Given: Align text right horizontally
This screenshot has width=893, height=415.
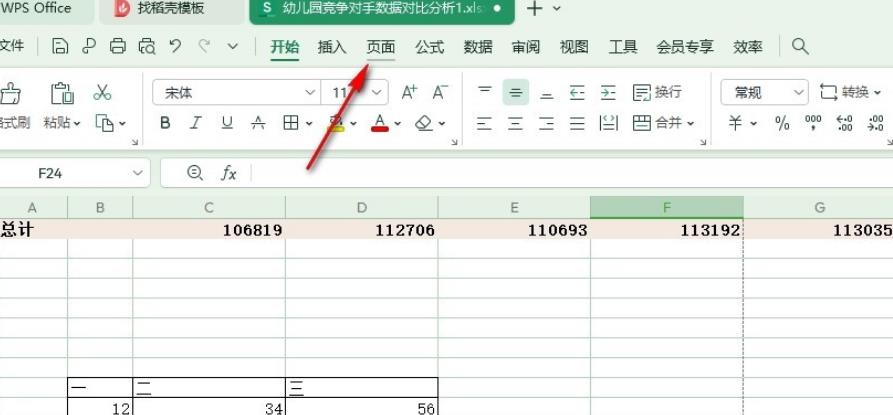Looking at the screenshot, I should pyautogui.click(x=547, y=123).
